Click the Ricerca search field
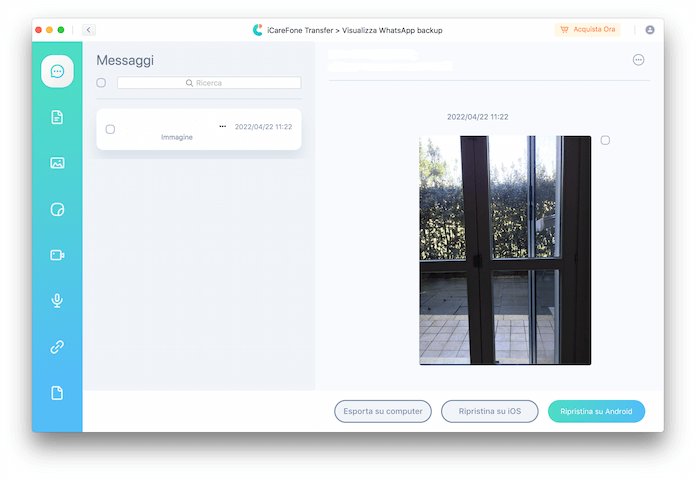 pyautogui.click(x=209, y=83)
